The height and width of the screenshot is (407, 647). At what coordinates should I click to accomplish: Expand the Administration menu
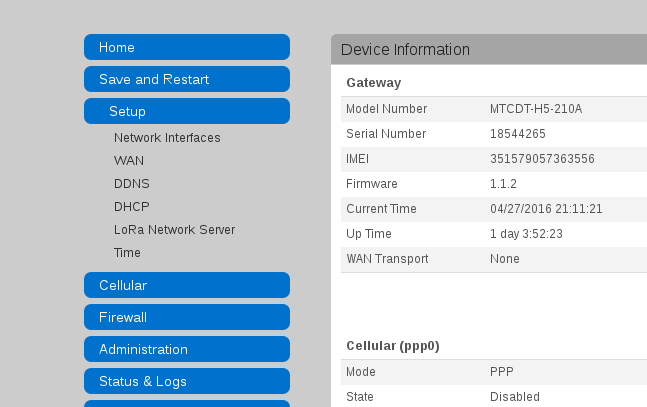(187, 349)
